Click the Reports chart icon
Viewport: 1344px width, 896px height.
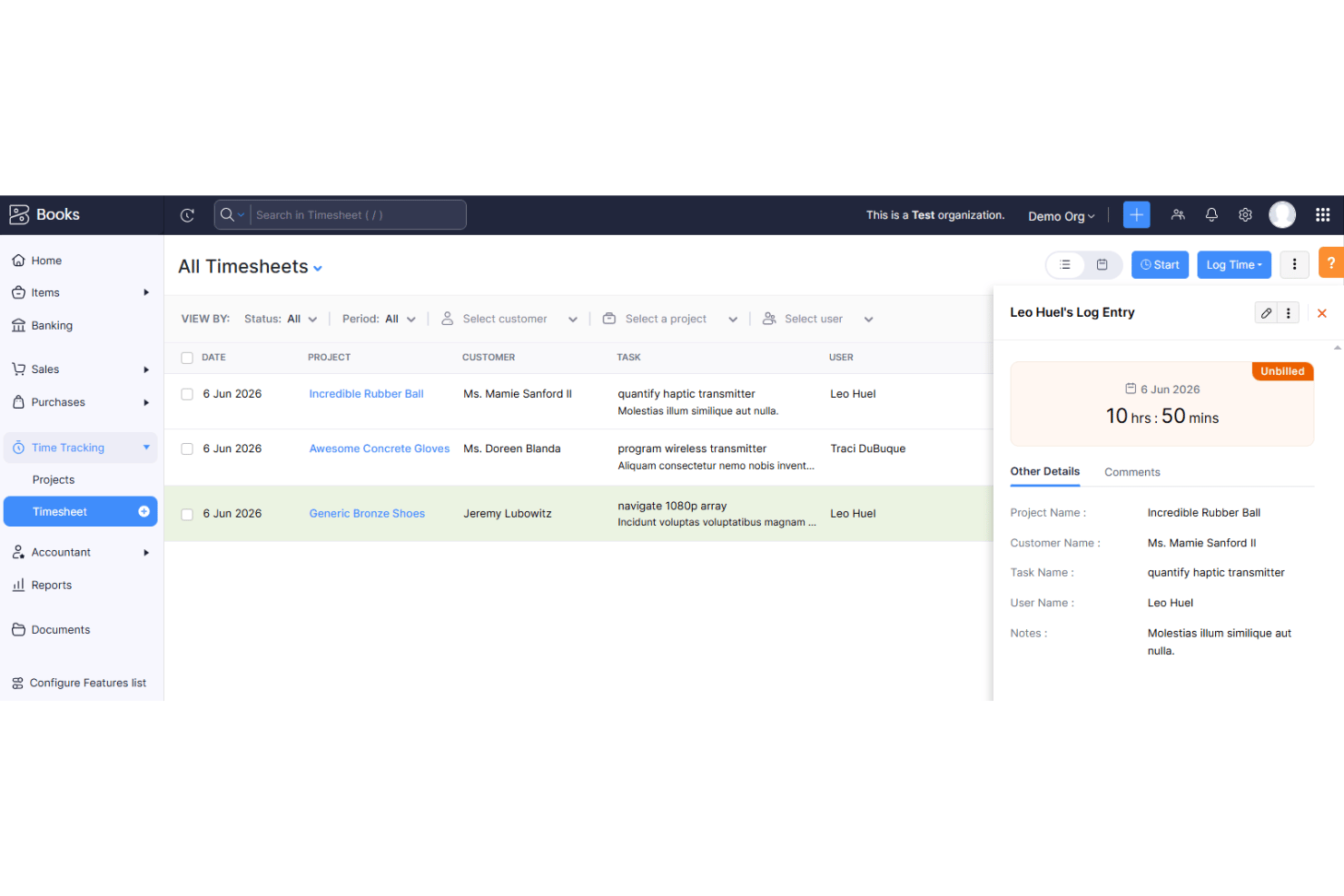pyautogui.click(x=18, y=586)
